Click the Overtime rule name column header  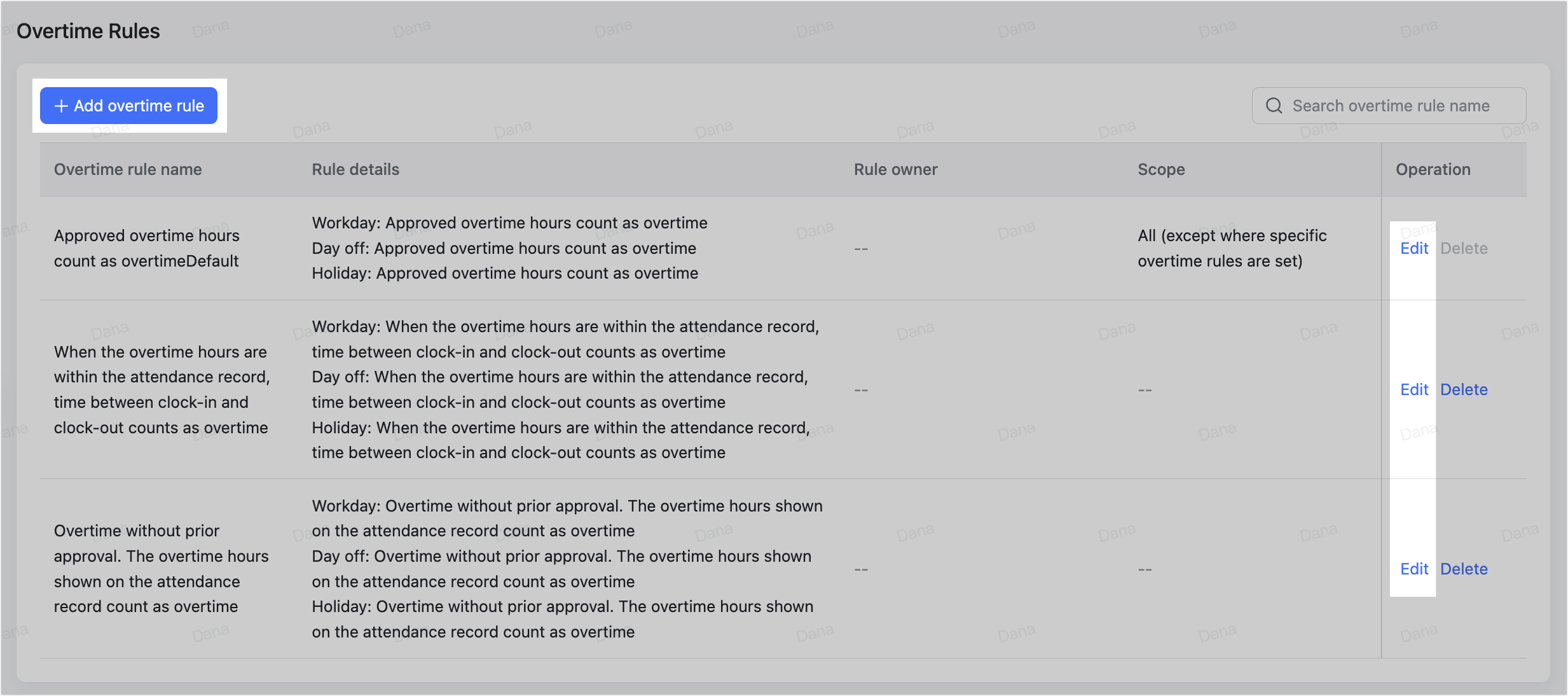[x=128, y=169]
